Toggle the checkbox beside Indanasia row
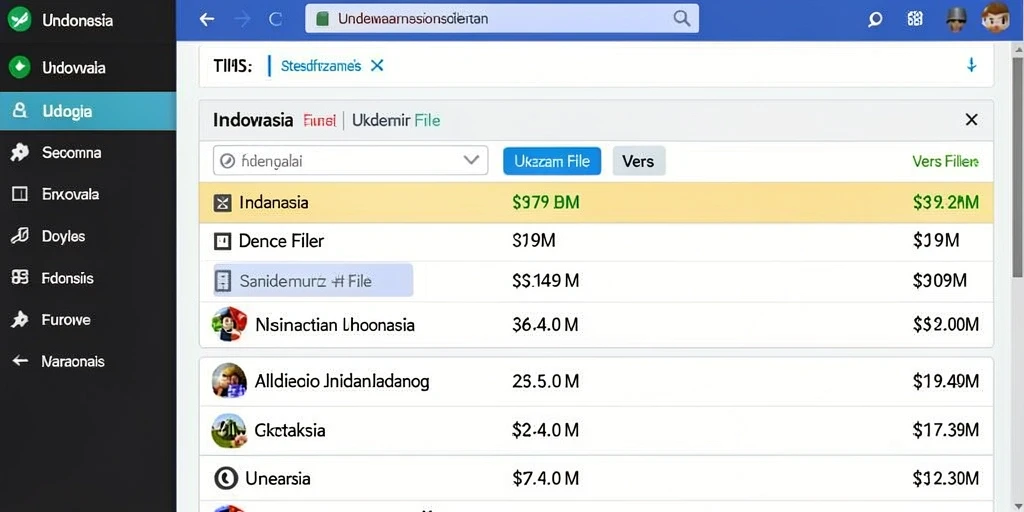 (x=223, y=203)
